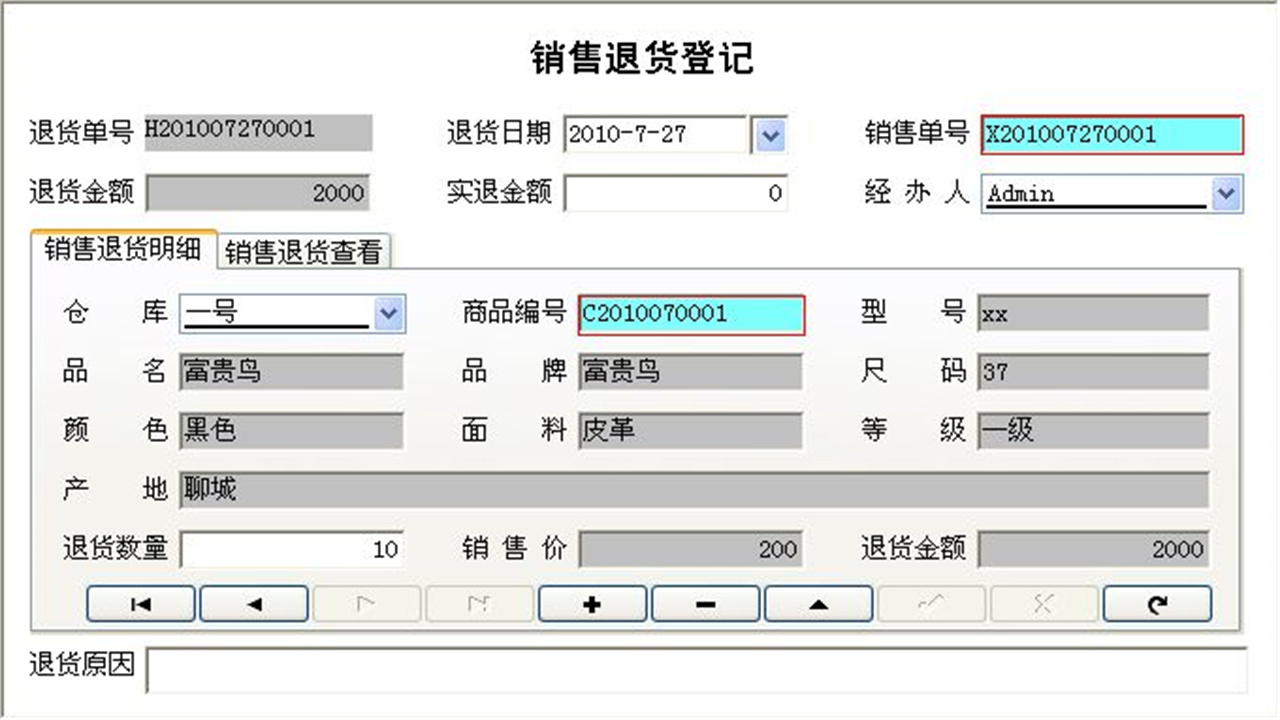Go to the previous record
The width and height of the screenshot is (1280, 720).
click(x=253, y=603)
